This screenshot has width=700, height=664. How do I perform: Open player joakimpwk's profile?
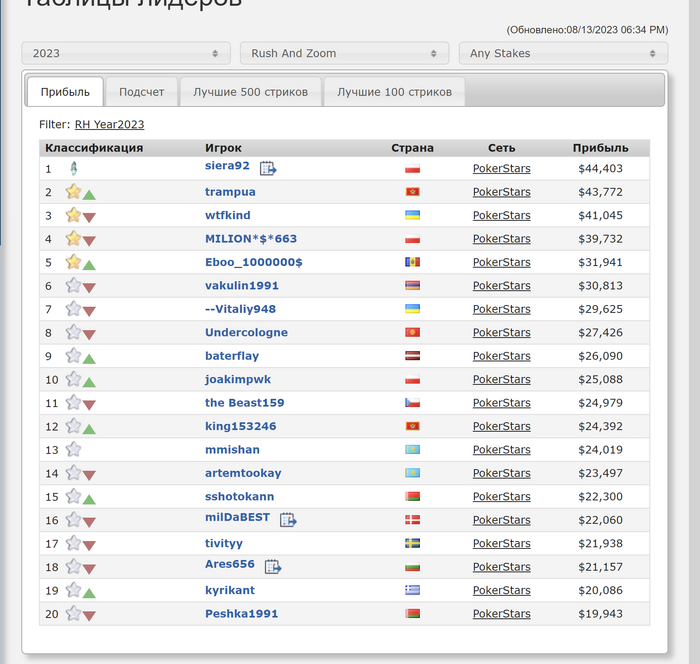pyautogui.click(x=238, y=380)
